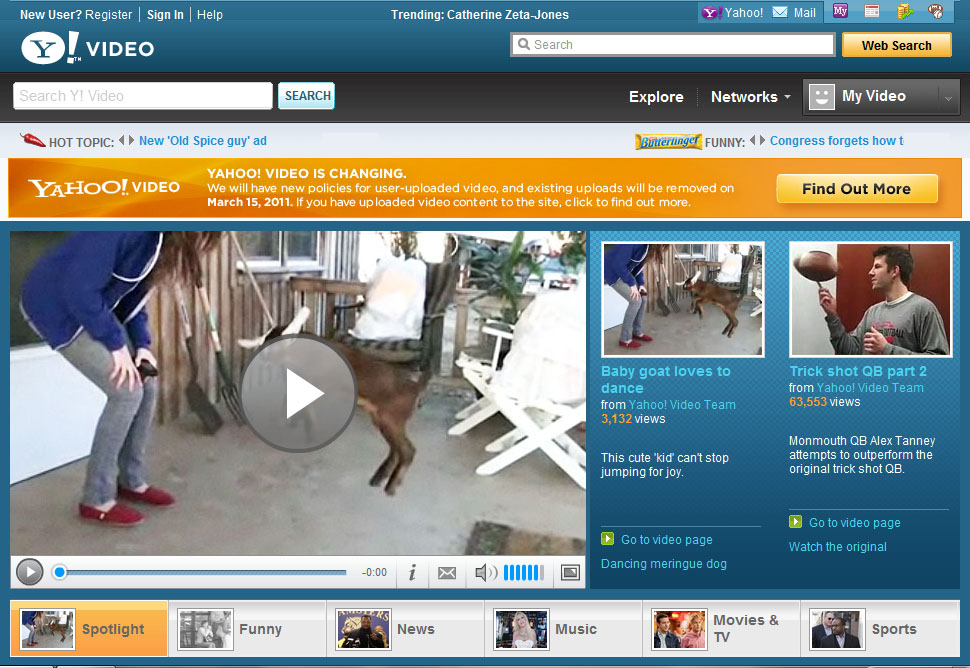Click the Find Out More button
The image size is (970, 668).
coord(857,189)
